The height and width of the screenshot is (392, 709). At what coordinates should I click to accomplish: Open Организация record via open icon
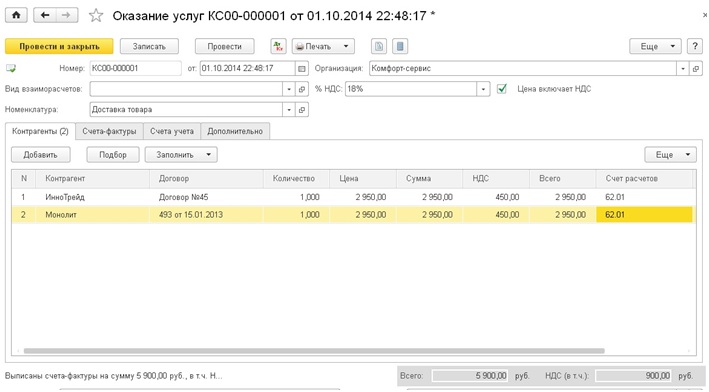pos(695,69)
